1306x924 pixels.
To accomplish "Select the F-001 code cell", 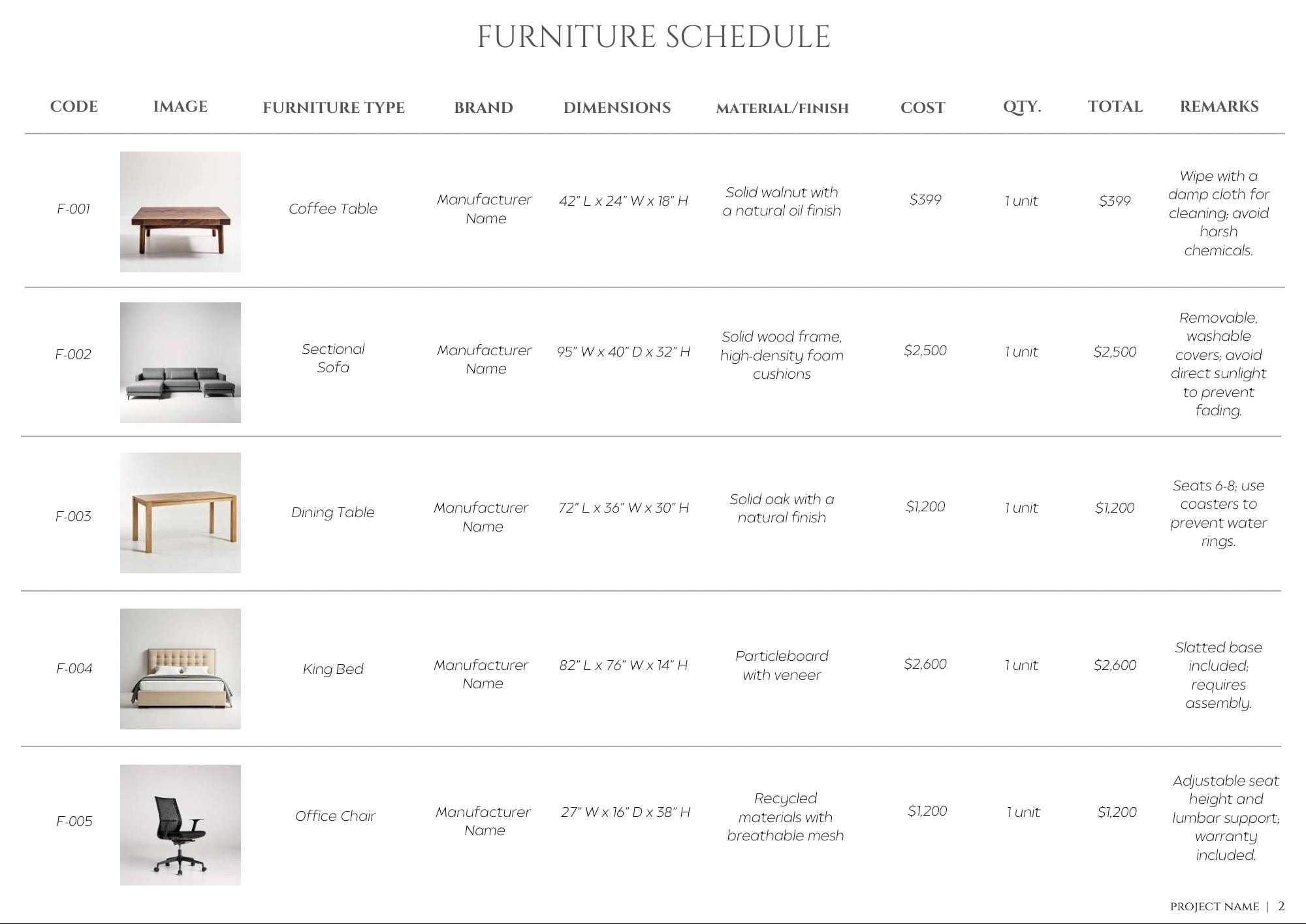I will [73, 209].
